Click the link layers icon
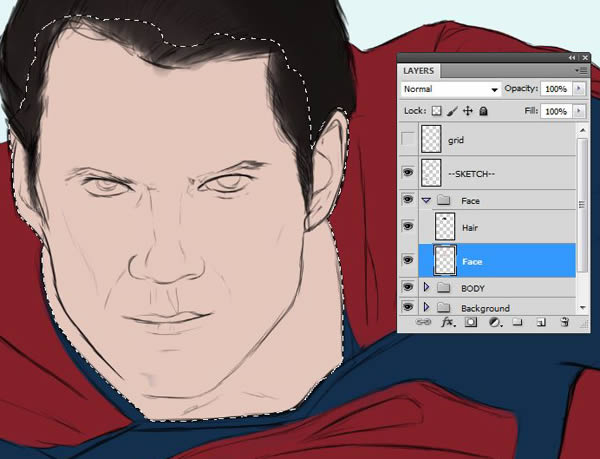 [x=423, y=322]
